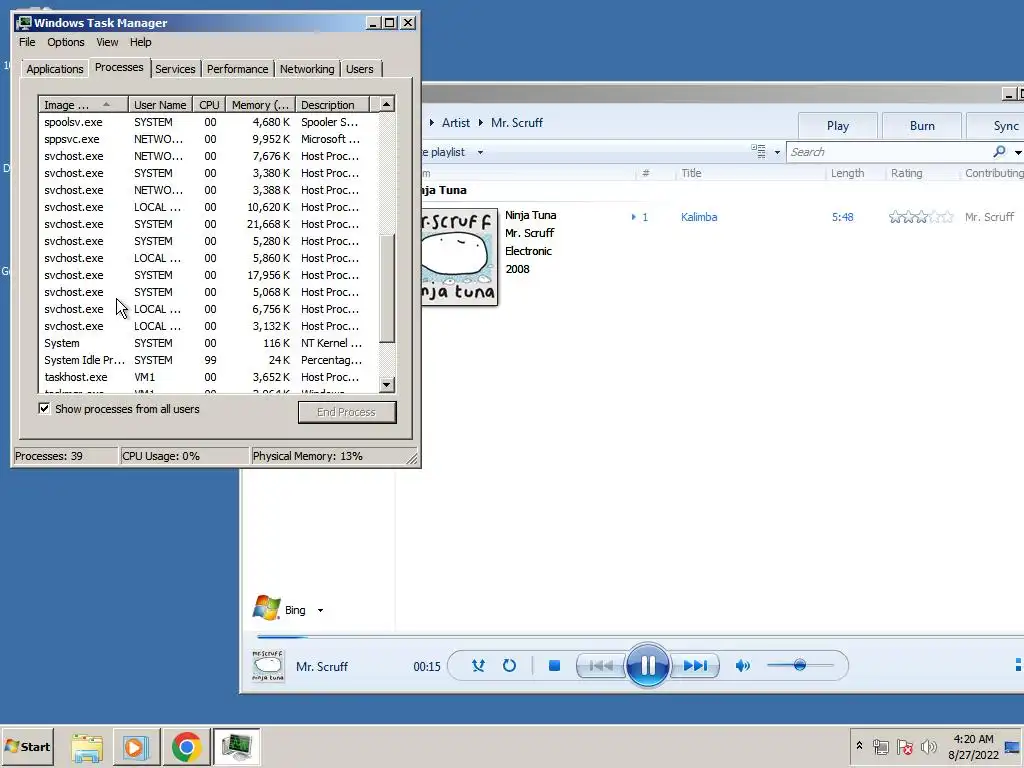
Task: Toggle shuffle in Windows Media Player
Action: [478, 665]
